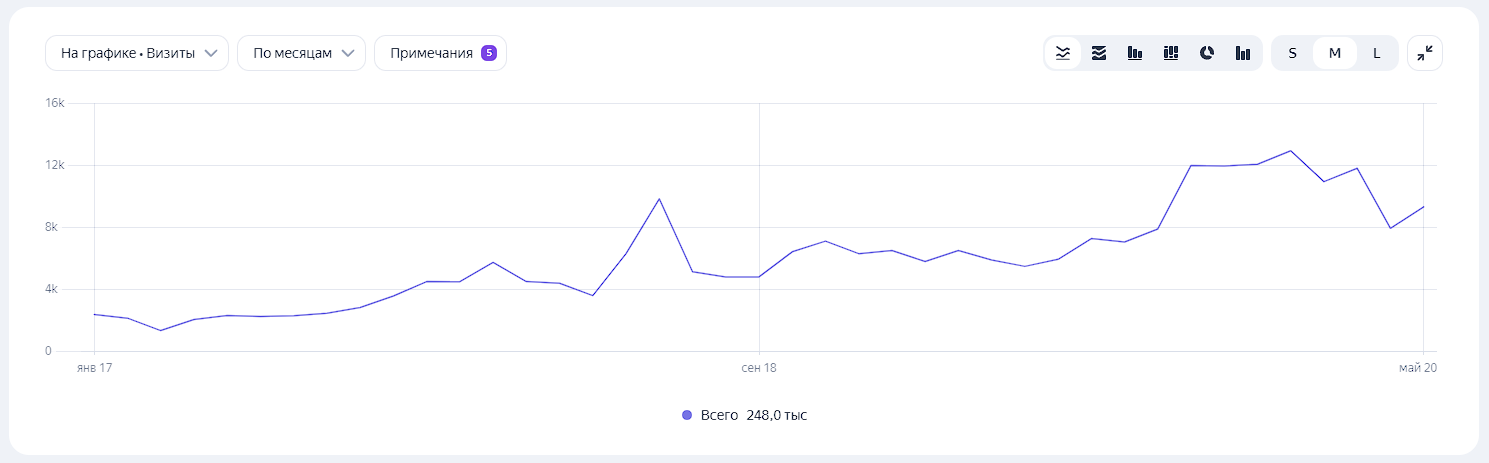Toggle the purple 'Всего' legend dot
1489x463 pixels.
coord(686,415)
